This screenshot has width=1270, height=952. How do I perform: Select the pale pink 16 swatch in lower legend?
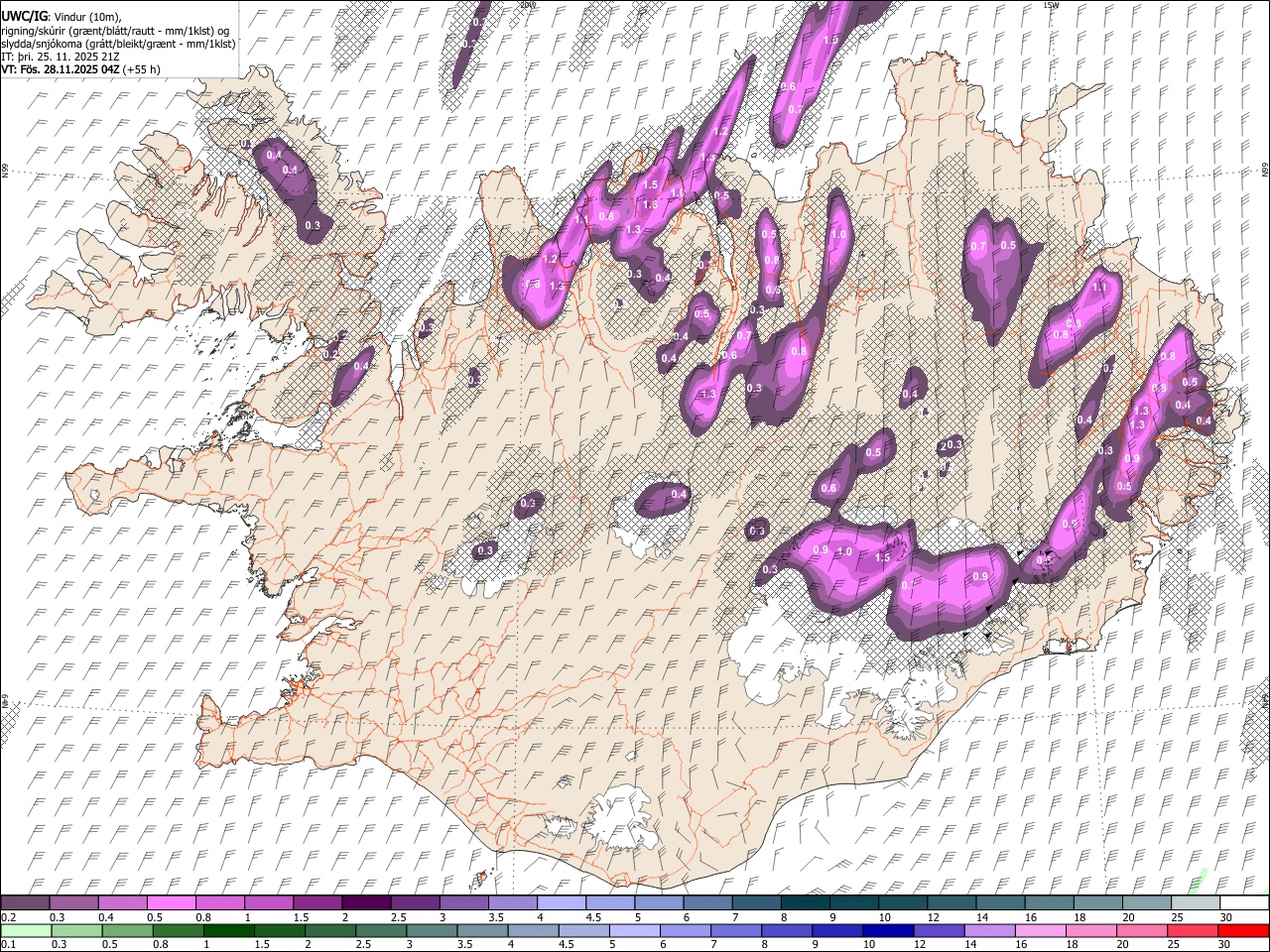(1039, 930)
